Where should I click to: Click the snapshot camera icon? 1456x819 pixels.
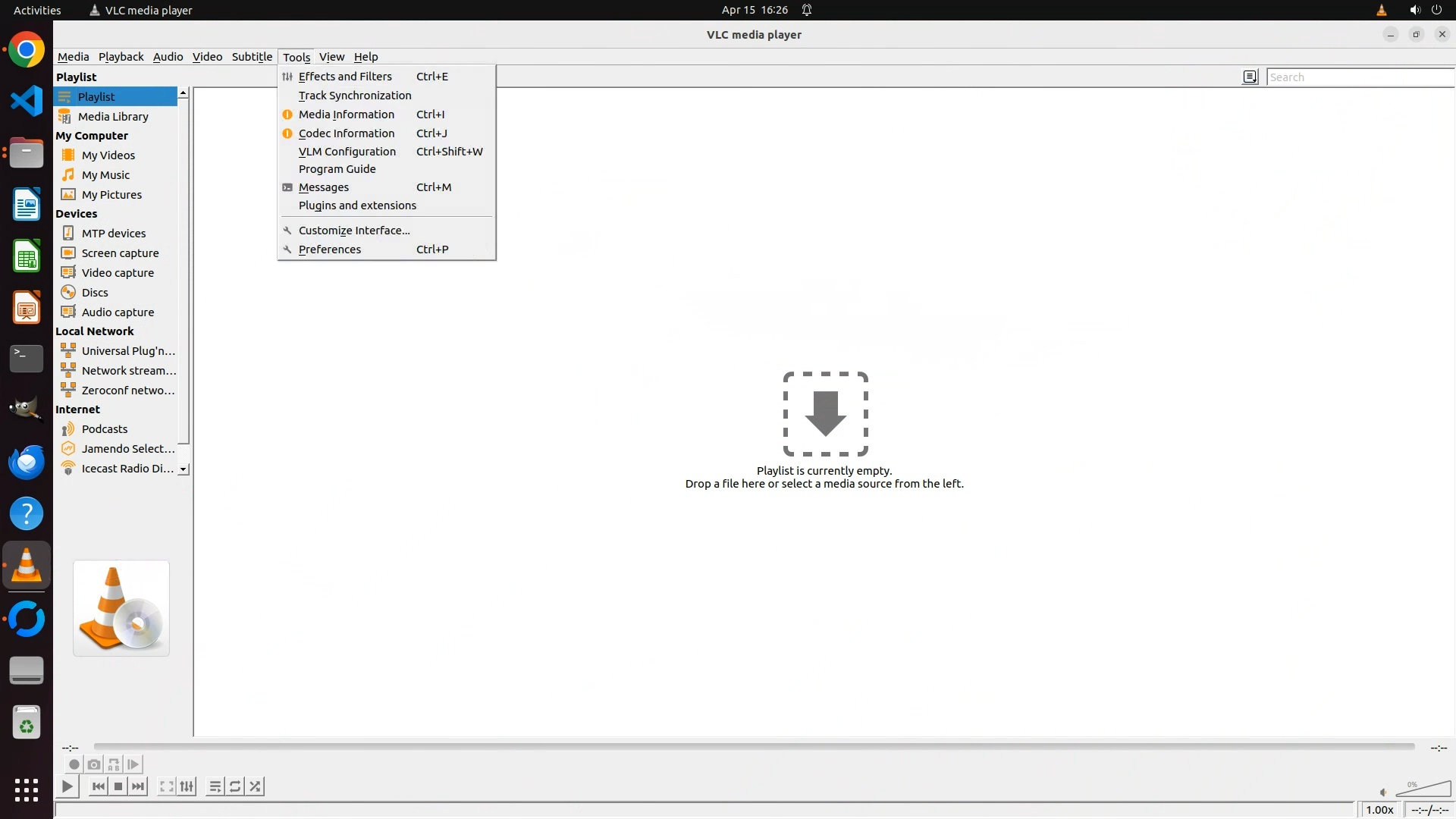tap(94, 764)
